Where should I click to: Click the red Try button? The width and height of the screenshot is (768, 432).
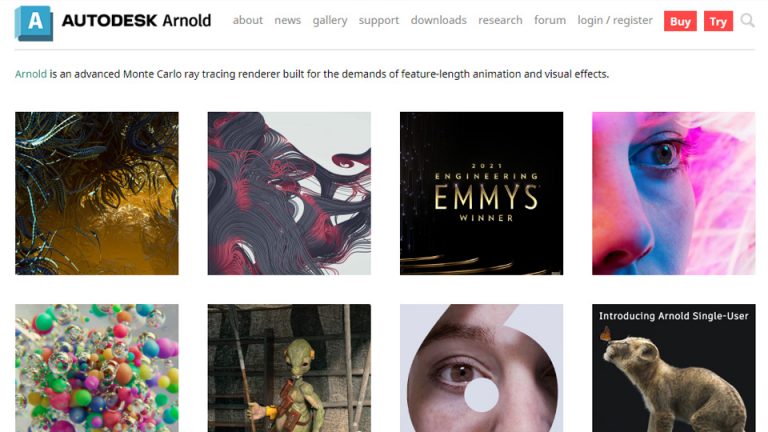click(x=718, y=21)
